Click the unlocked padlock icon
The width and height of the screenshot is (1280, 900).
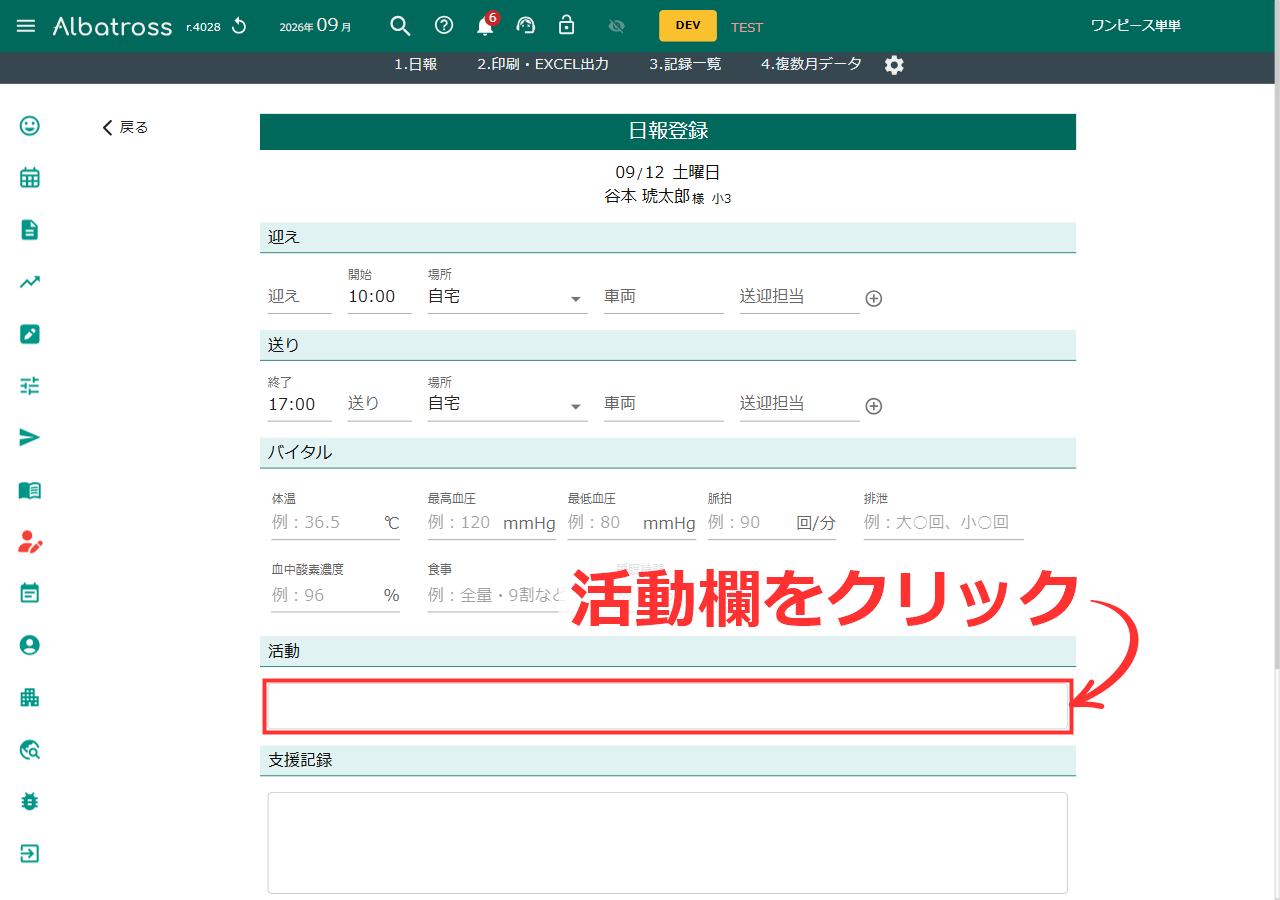[567, 25]
